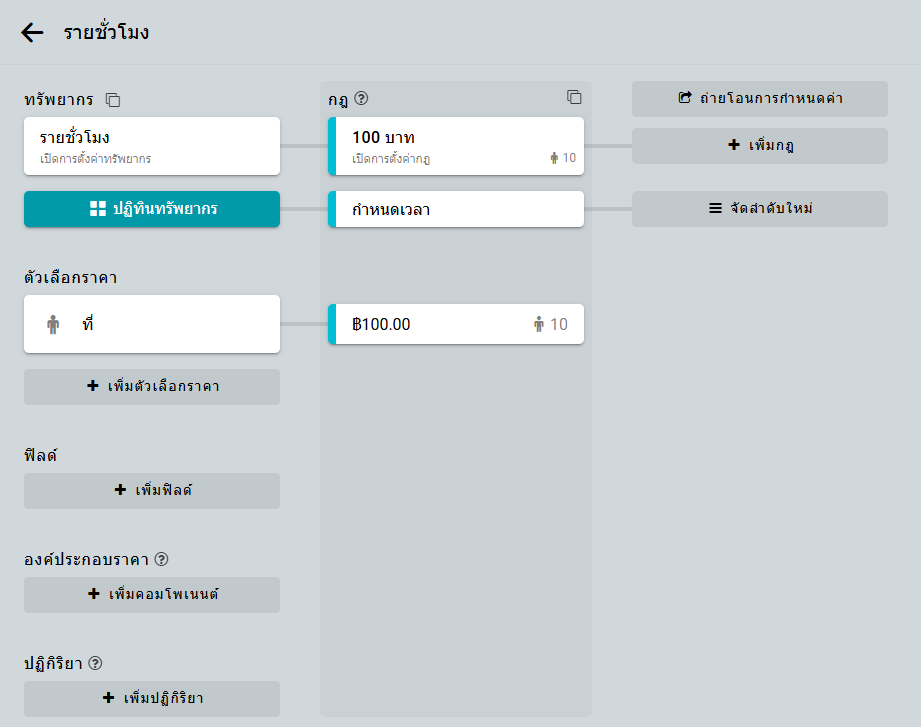
Task: Select the กำหนดเวลา schedule card
Action: pos(455,209)
